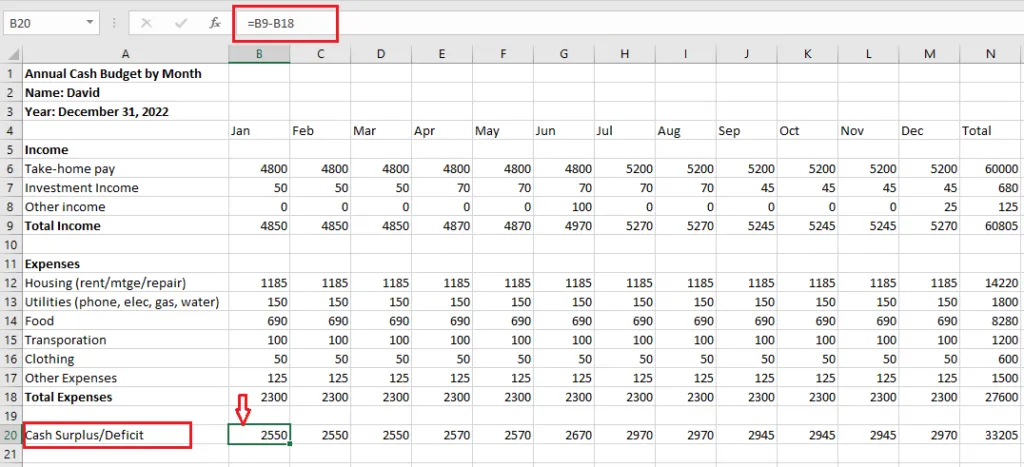Screen dimensions: 1024x467
Task: Click housing total value 14220
Action: [x=991, y=283]
